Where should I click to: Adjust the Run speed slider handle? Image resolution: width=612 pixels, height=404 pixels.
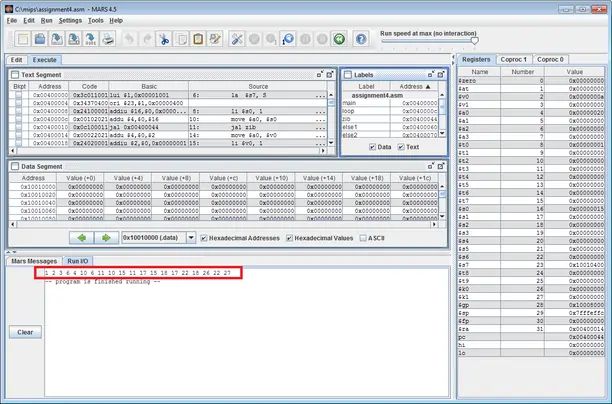click(474, 41)
